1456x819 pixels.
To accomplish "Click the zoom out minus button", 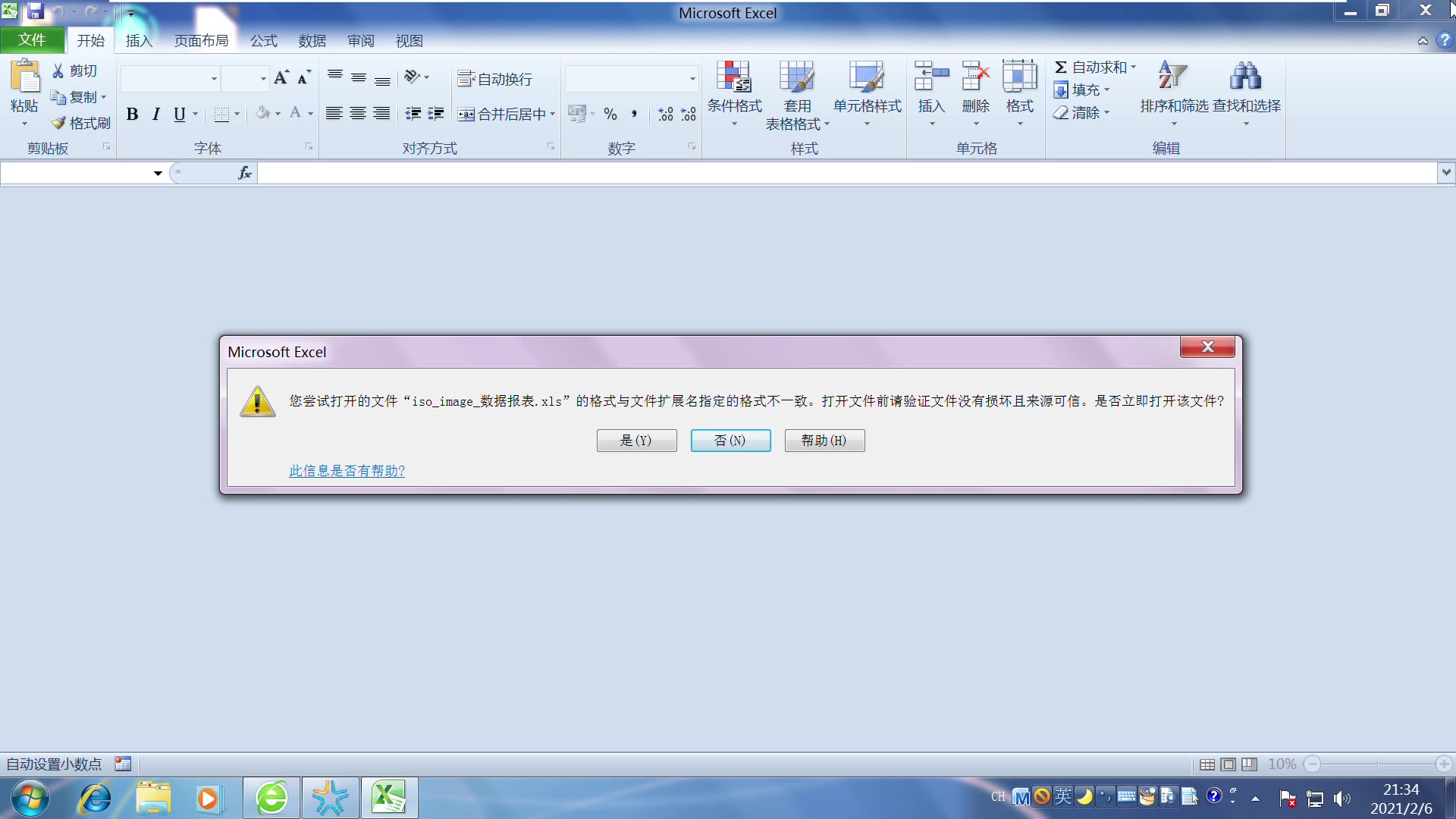I will 1312,764.
